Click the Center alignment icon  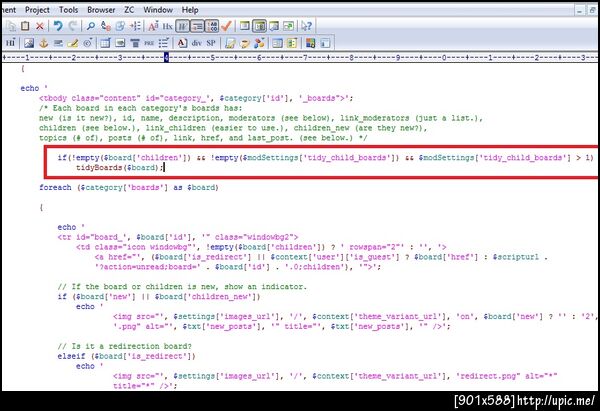tap(135, 43)
